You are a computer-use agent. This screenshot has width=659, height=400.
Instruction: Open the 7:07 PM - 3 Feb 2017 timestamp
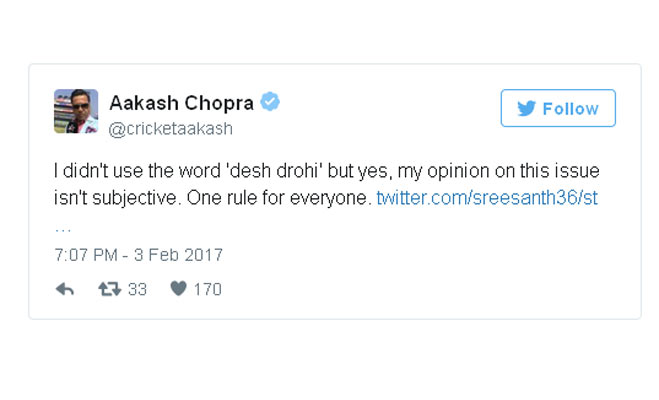click(138, 254)
